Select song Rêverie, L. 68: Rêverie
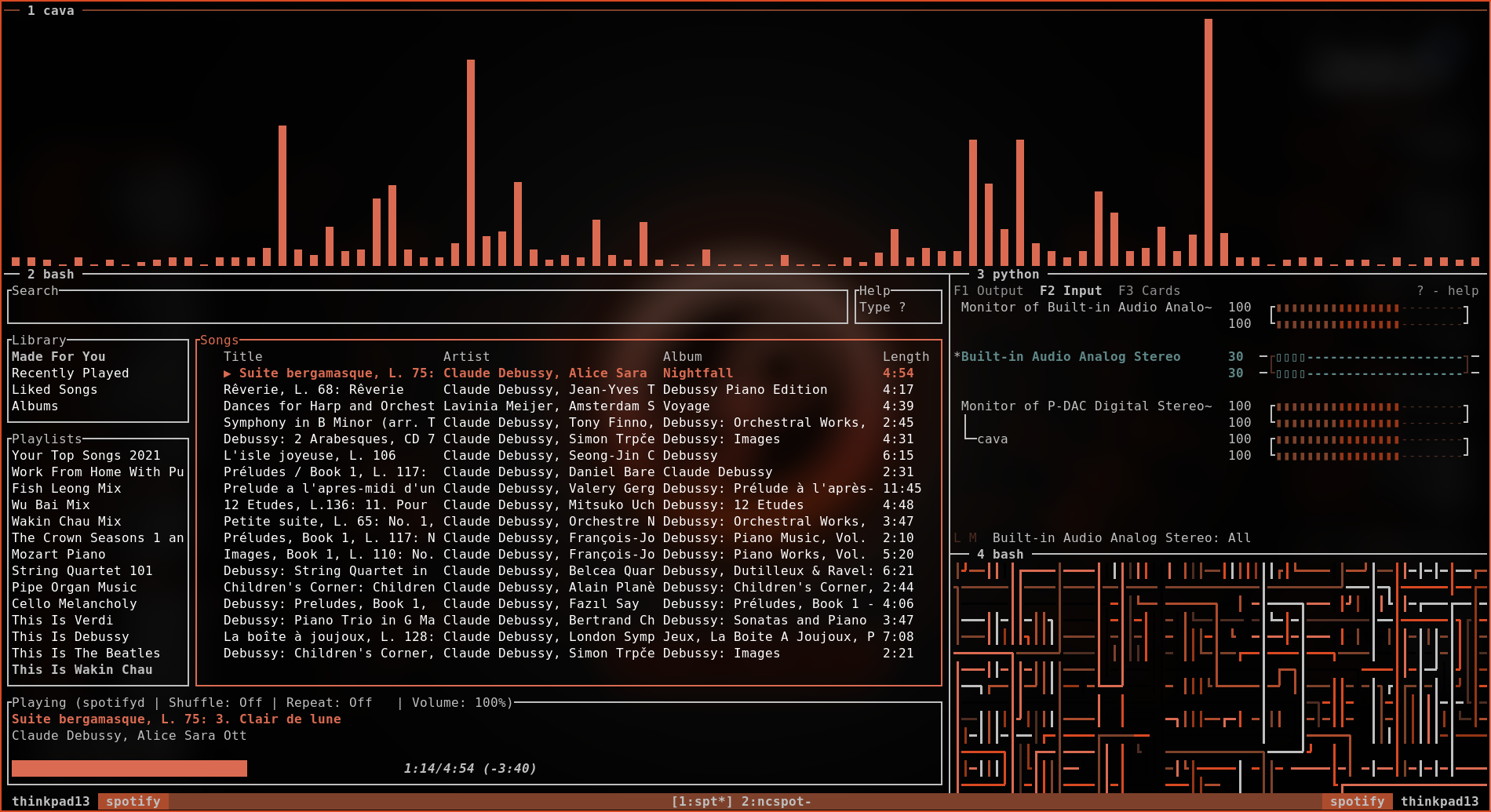The height and width of the screenshot is (812, 1491). pos(569,390)
